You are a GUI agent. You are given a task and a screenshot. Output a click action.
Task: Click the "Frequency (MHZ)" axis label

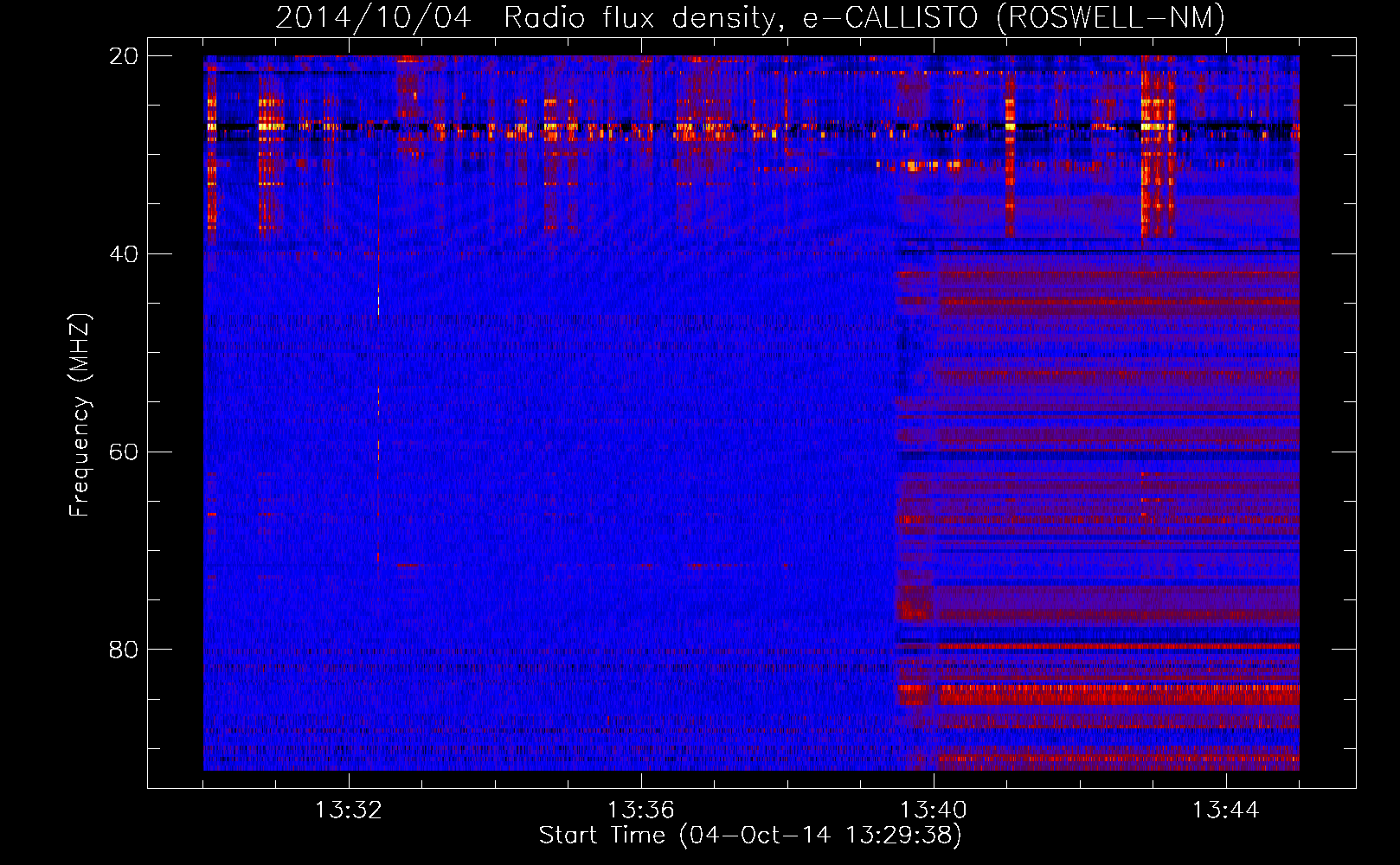pyautogui.click(x=80, y=415)
